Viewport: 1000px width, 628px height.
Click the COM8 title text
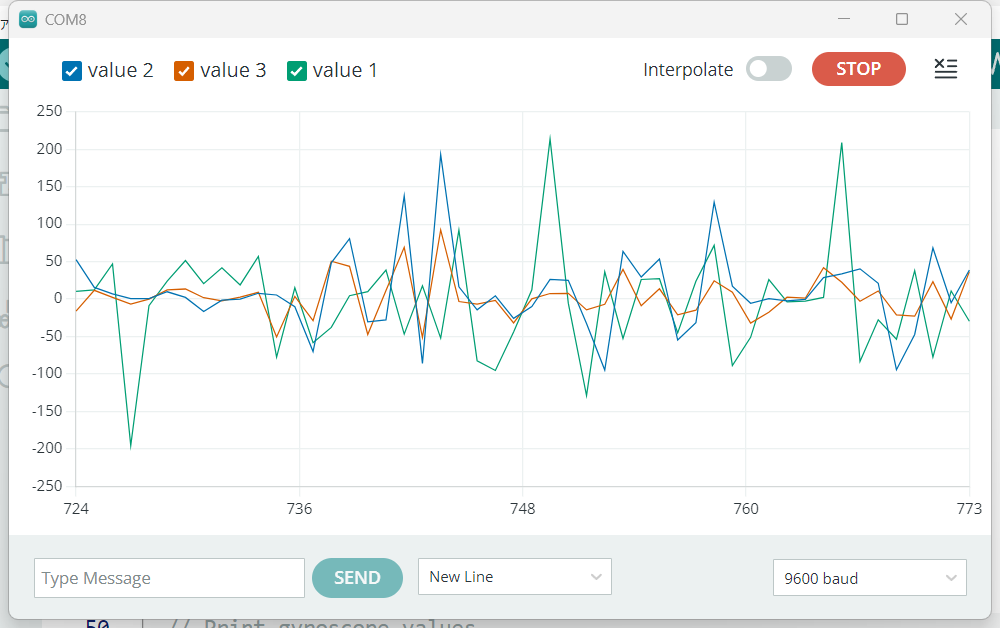(x=65, y=19)
